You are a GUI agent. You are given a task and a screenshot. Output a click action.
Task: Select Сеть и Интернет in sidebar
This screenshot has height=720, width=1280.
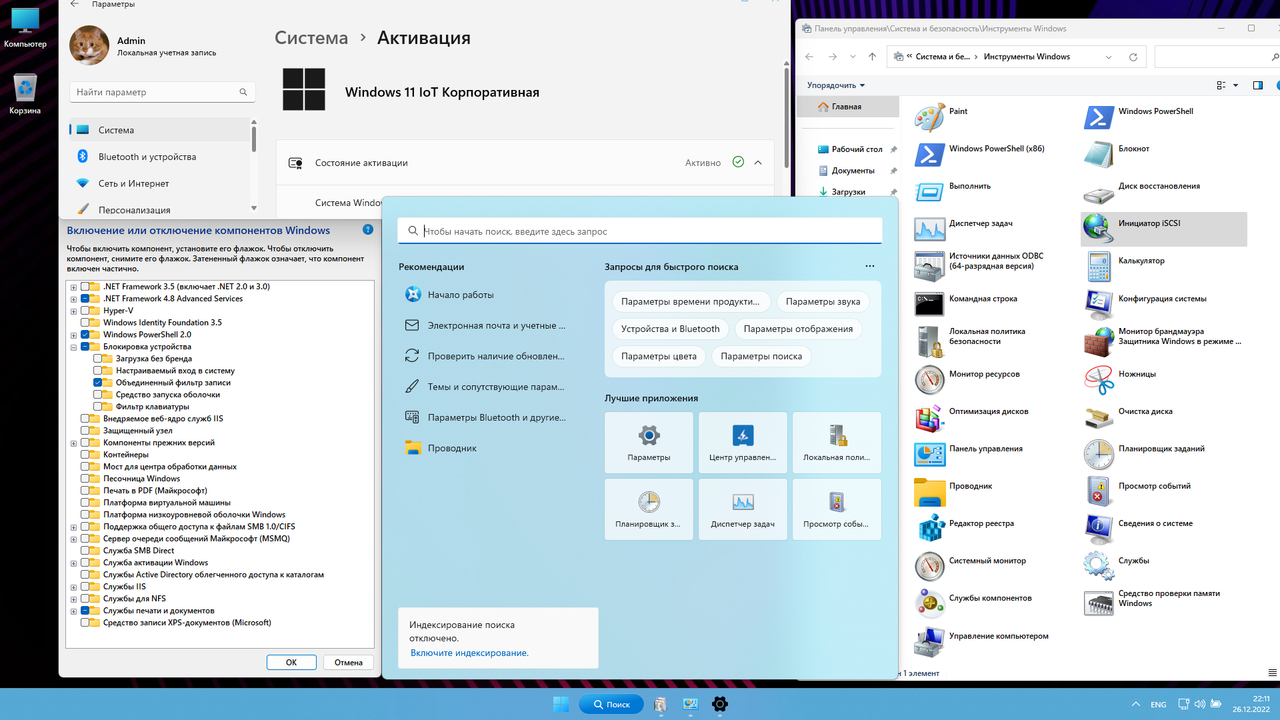tap(160, 184)
